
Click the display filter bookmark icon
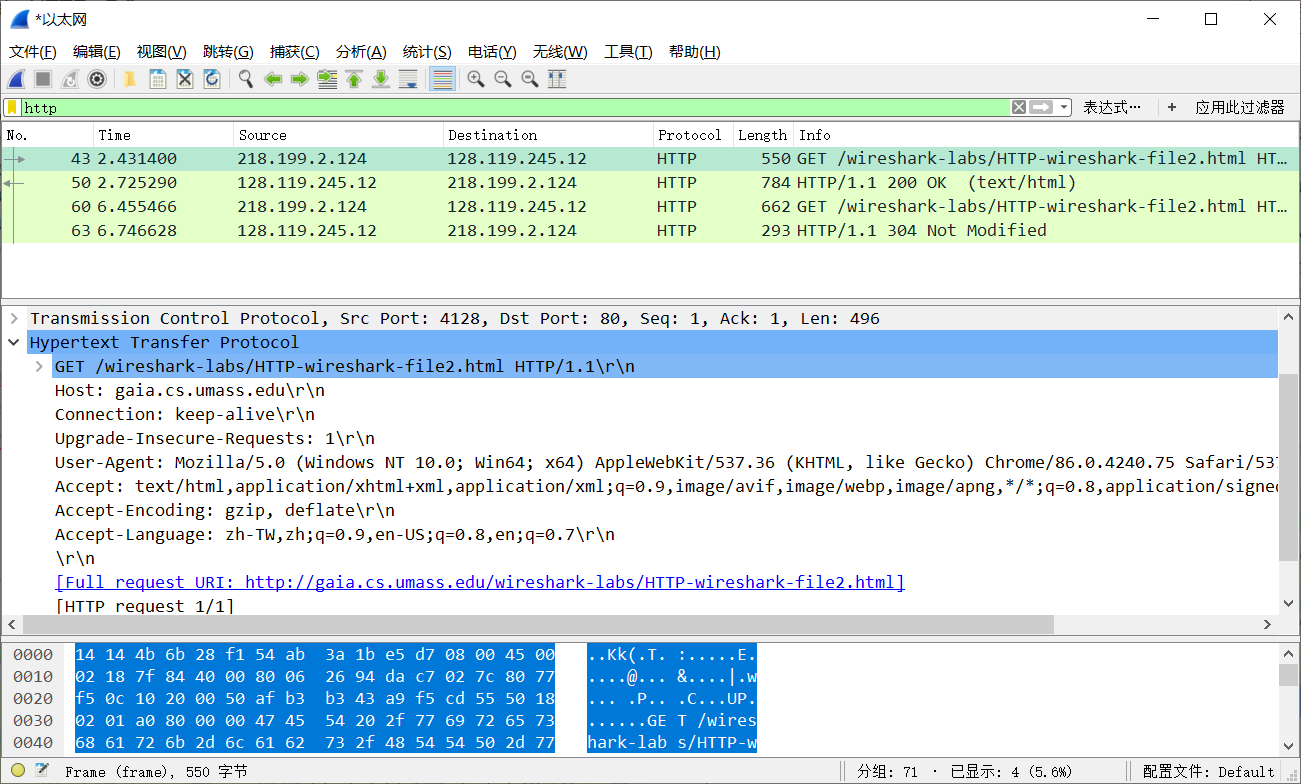pos(12,107)
